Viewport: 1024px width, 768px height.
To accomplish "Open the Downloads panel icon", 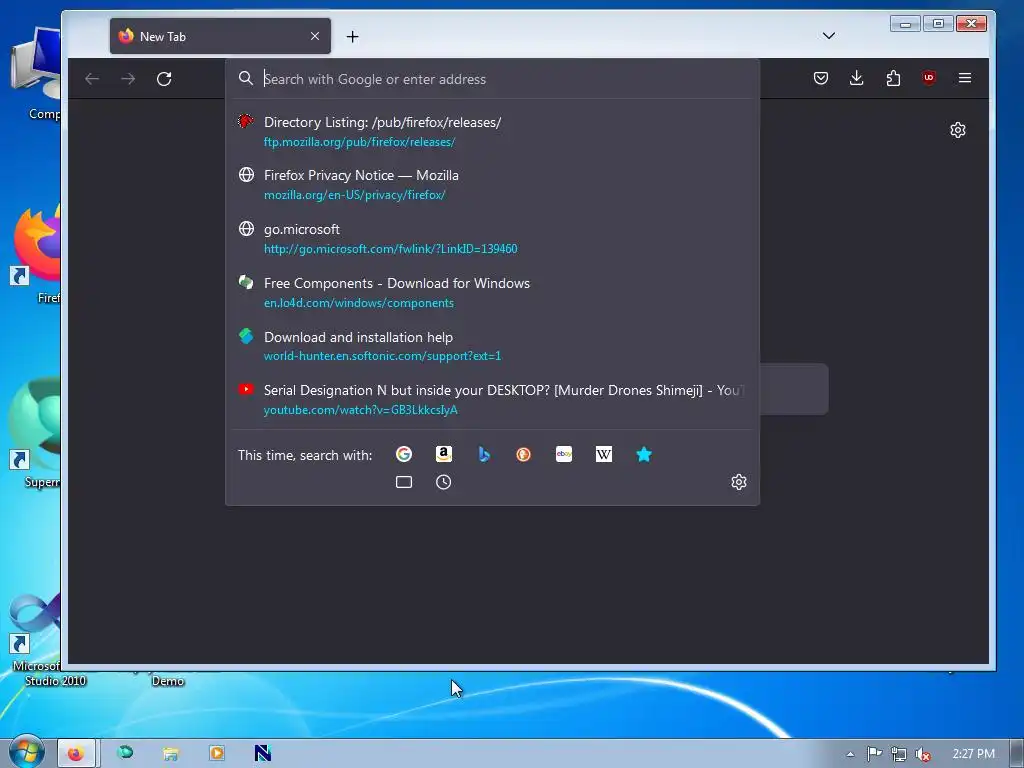I will (857, 78).
